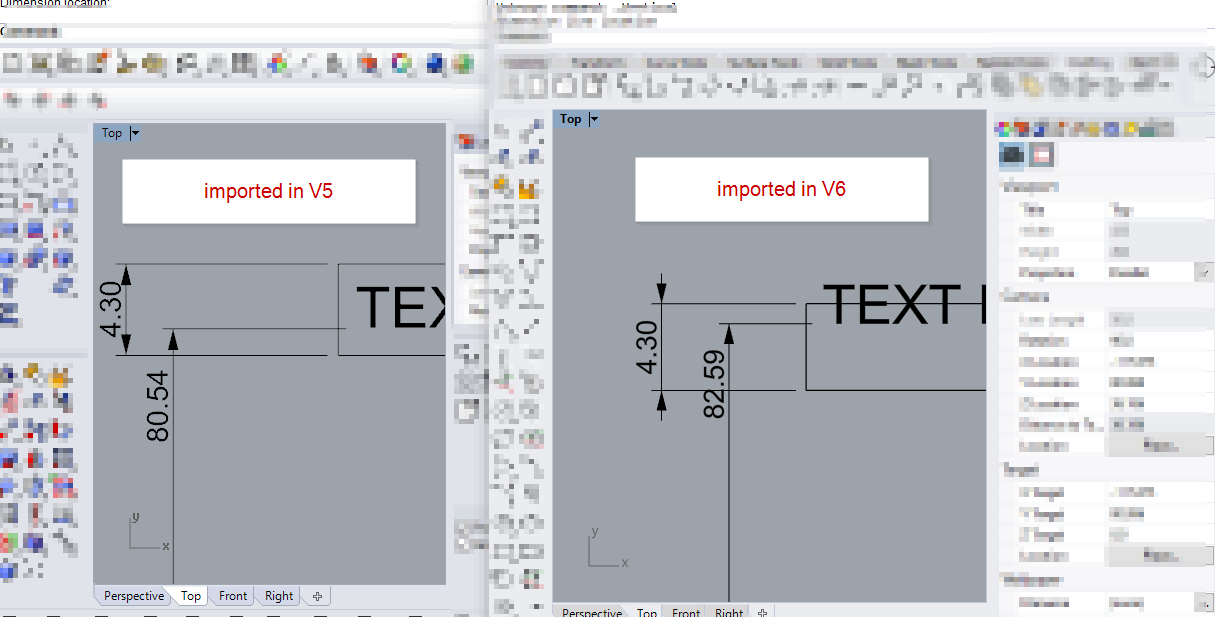Switch to Perspective tab in V5 window
Viewport: 1215px width, 617px height.
pos(133,596)
